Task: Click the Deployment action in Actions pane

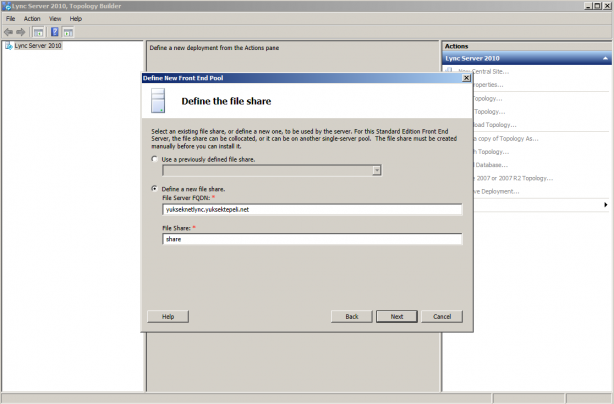Action: [x=497, y=191]
